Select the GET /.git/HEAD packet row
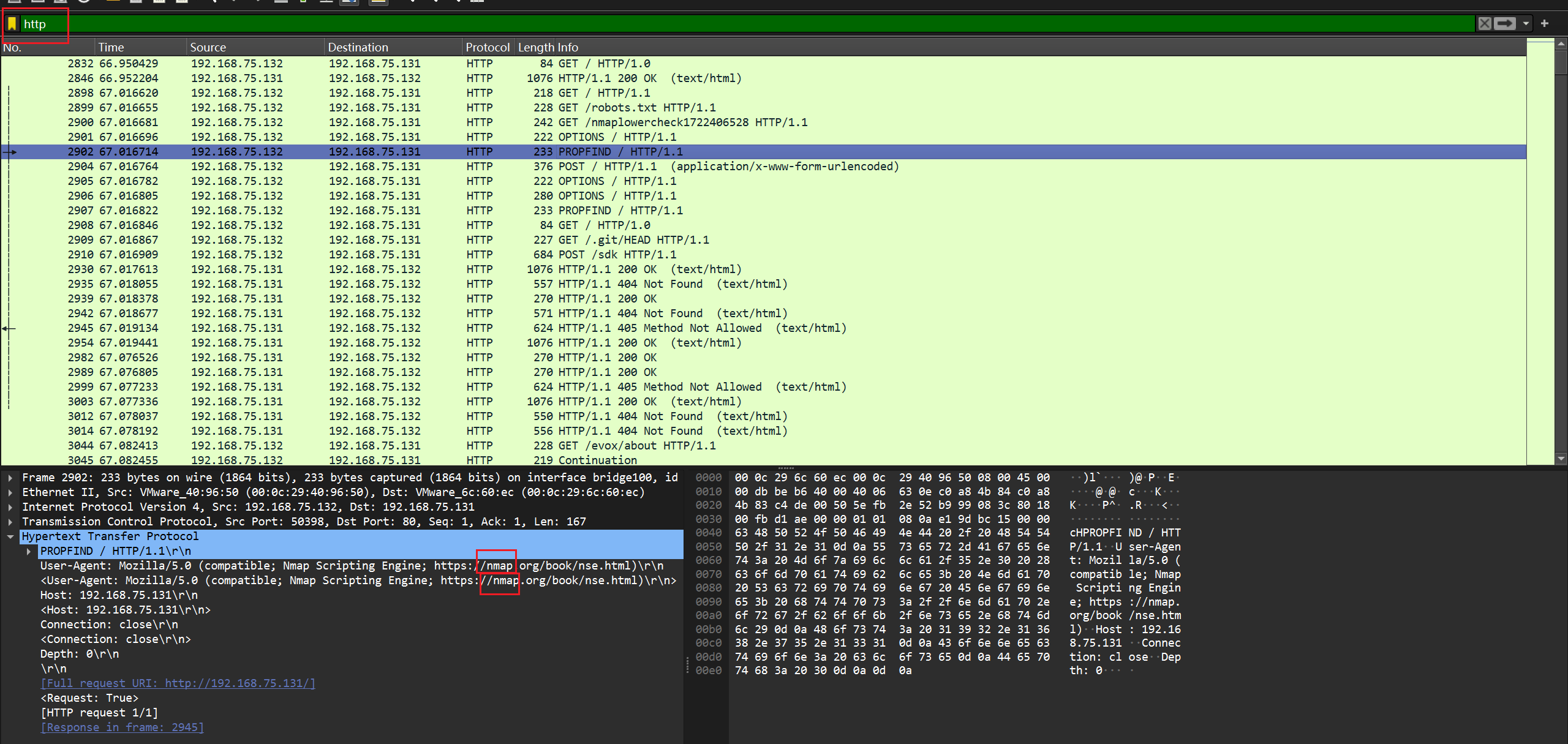 [612, 240]
